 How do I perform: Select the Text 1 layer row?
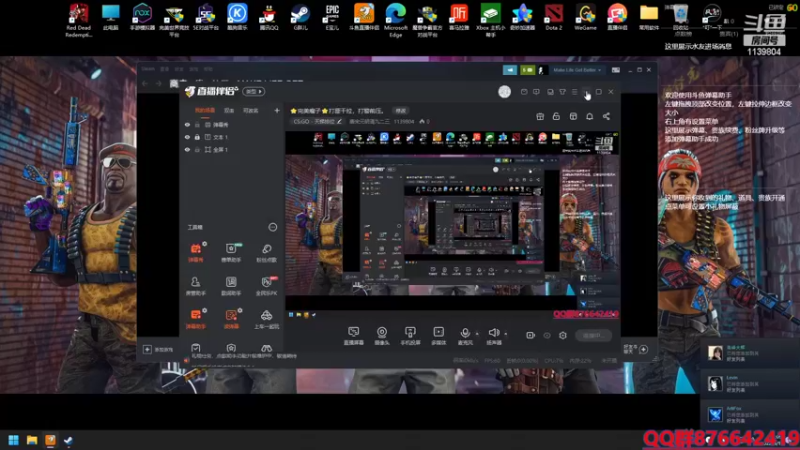pos(231,137)
